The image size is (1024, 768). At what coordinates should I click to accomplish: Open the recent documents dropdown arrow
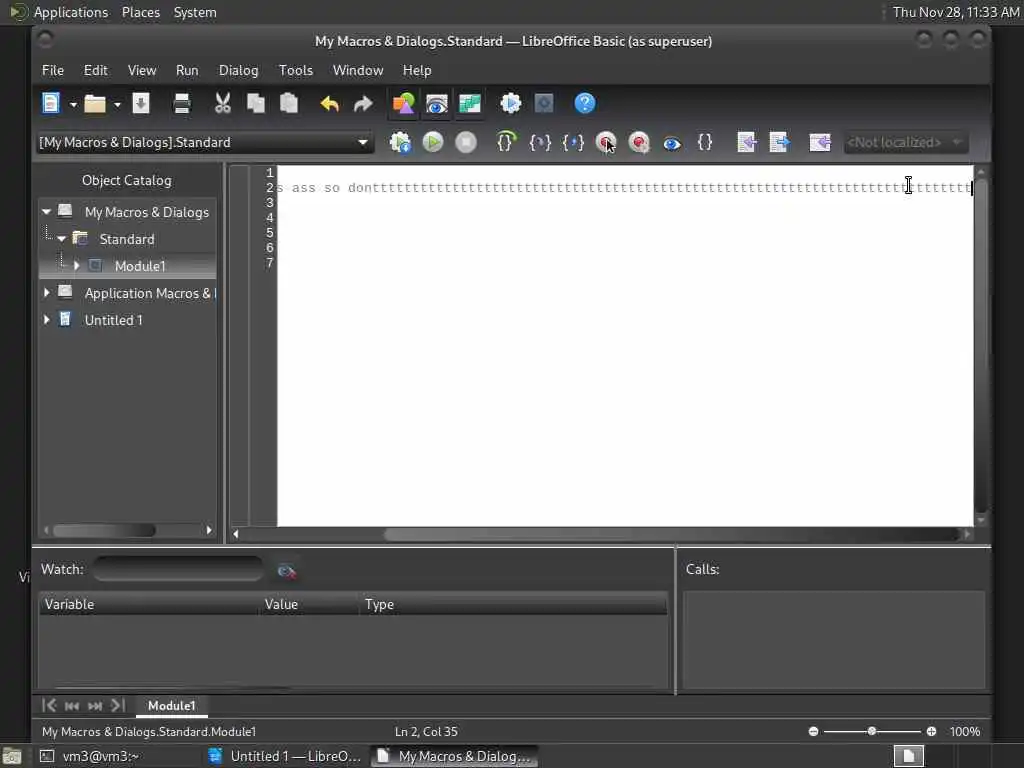click(117, 104)
